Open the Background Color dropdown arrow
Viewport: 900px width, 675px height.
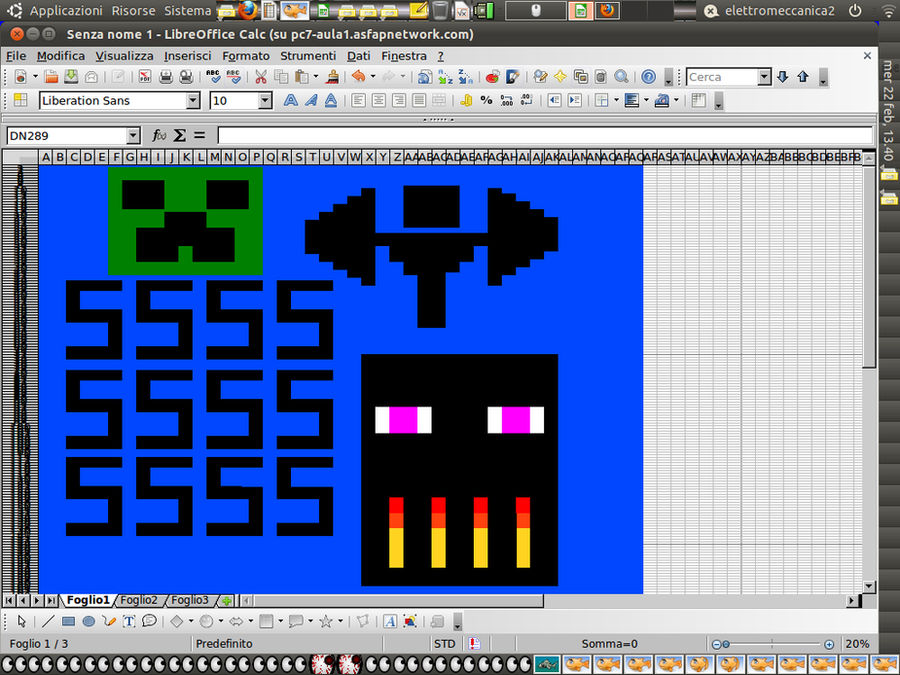pyautogui.click(x=676, y=100)
